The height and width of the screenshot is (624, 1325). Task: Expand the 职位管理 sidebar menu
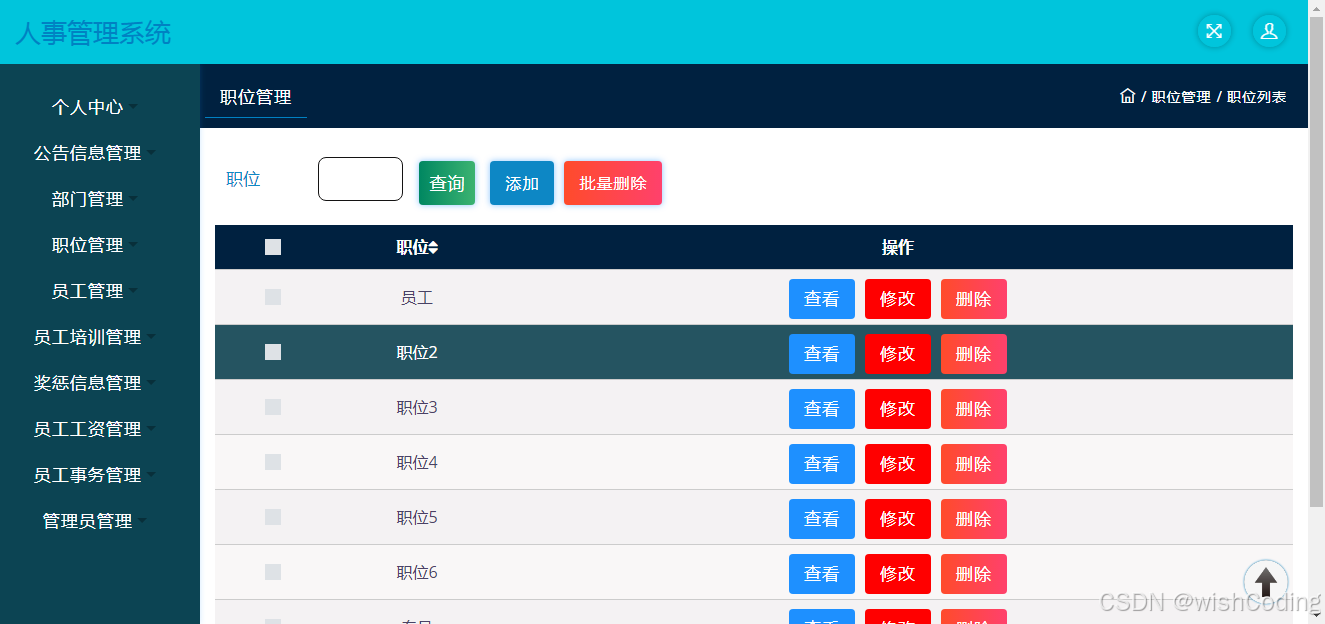pyautogui.click(x=95, y=245)
